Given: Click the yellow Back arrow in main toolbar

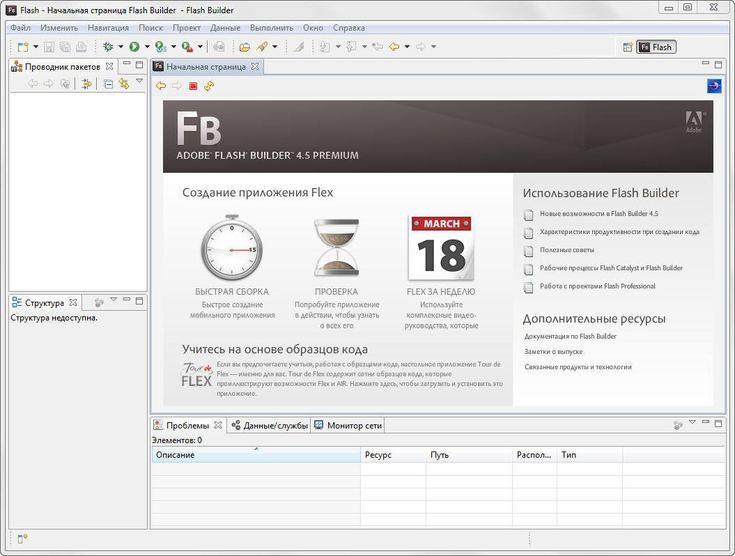Looking at the screenshot, I should (x=394, y=46).
